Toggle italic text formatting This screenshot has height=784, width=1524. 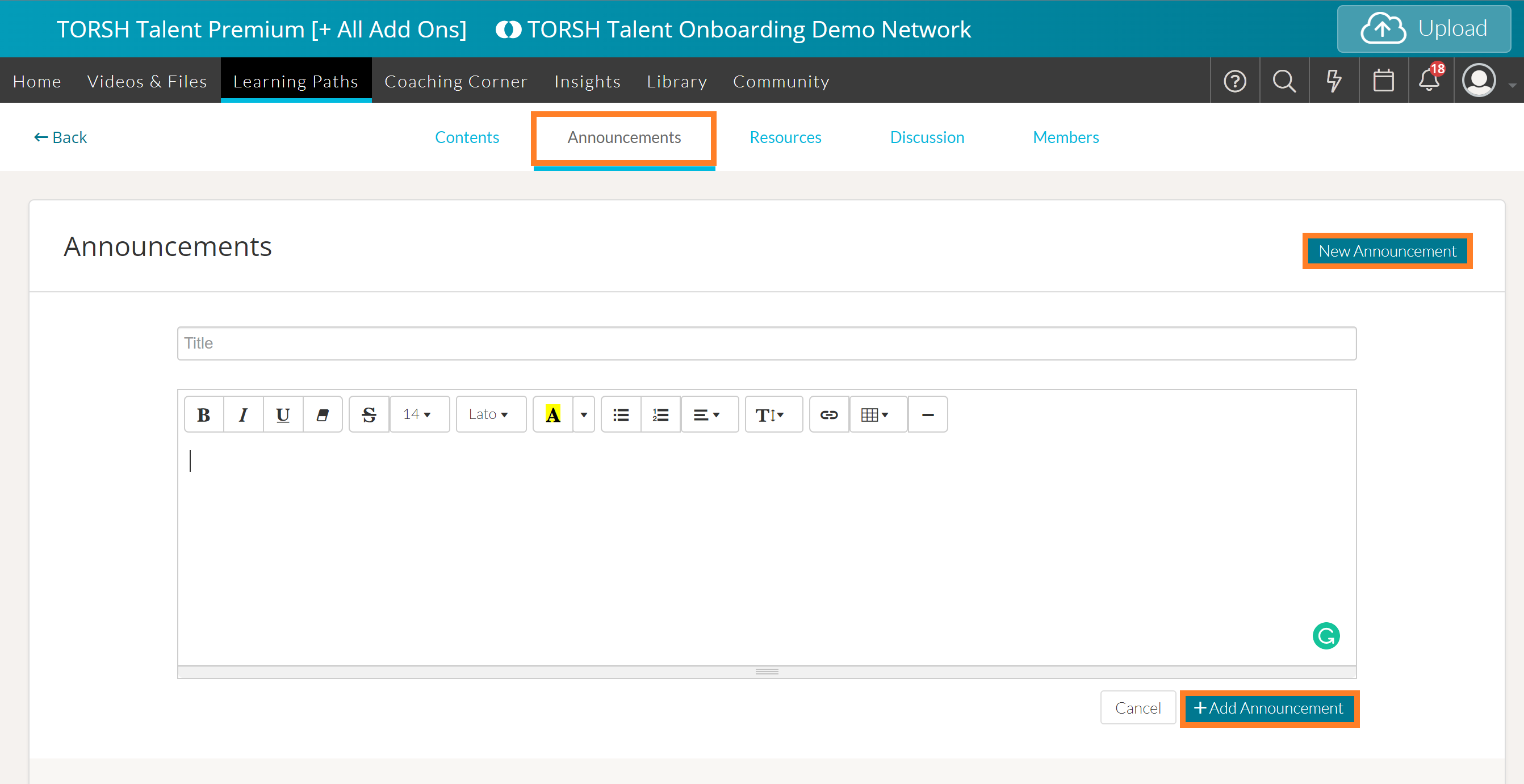(242, 415)
